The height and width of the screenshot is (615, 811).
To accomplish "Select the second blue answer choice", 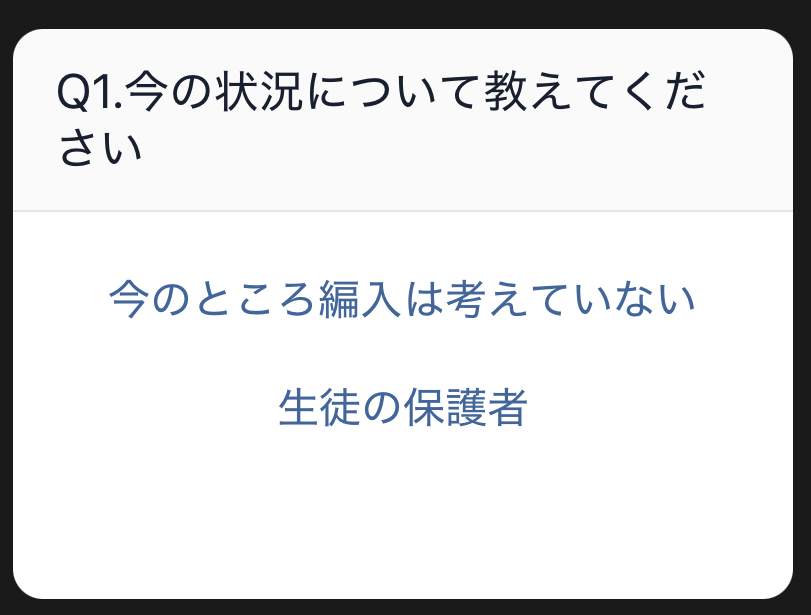I will pos(402,407).
